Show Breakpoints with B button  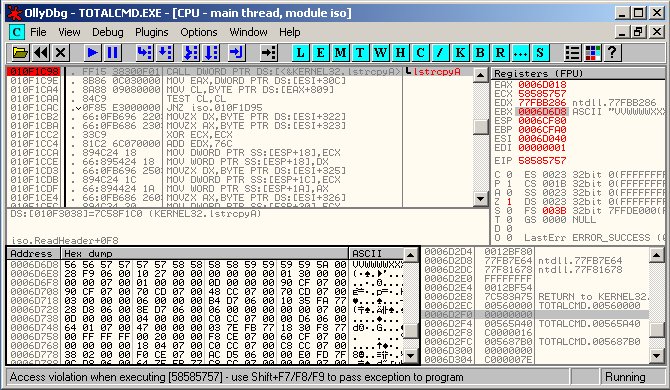click(480, 53)
